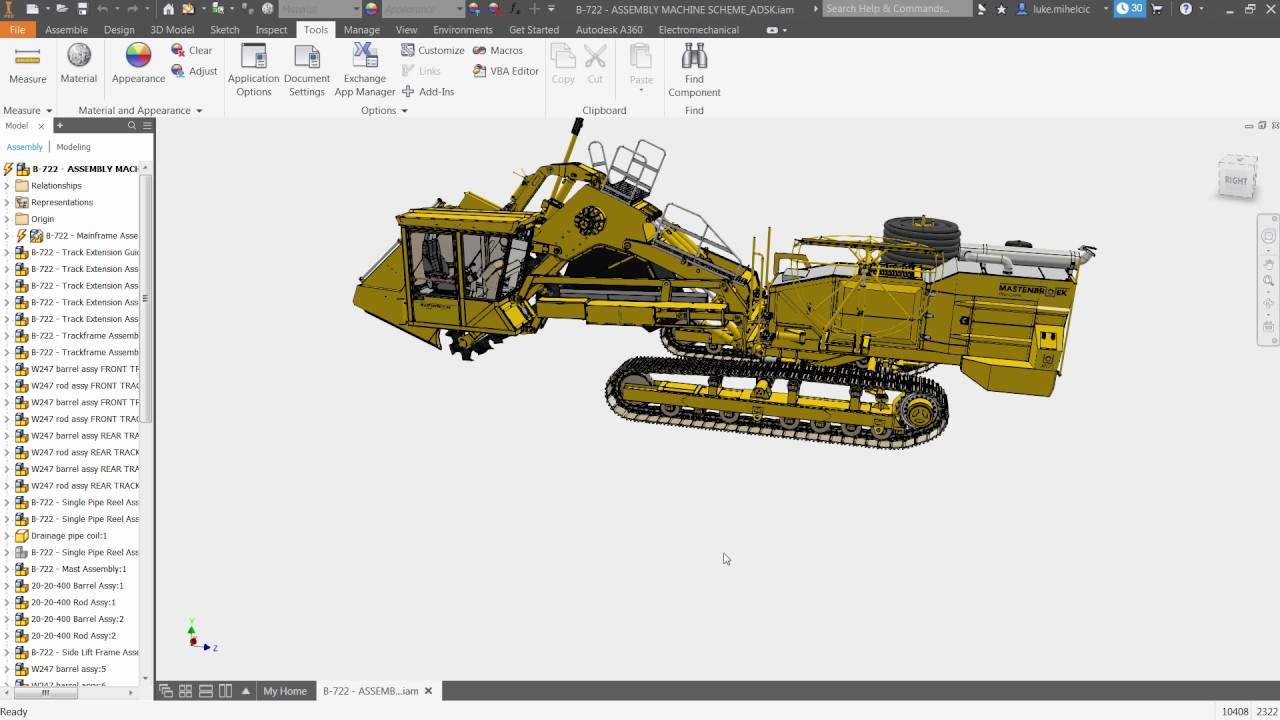1280x720 pixels.
Task: Open Application Options
Action: point(254,70)
